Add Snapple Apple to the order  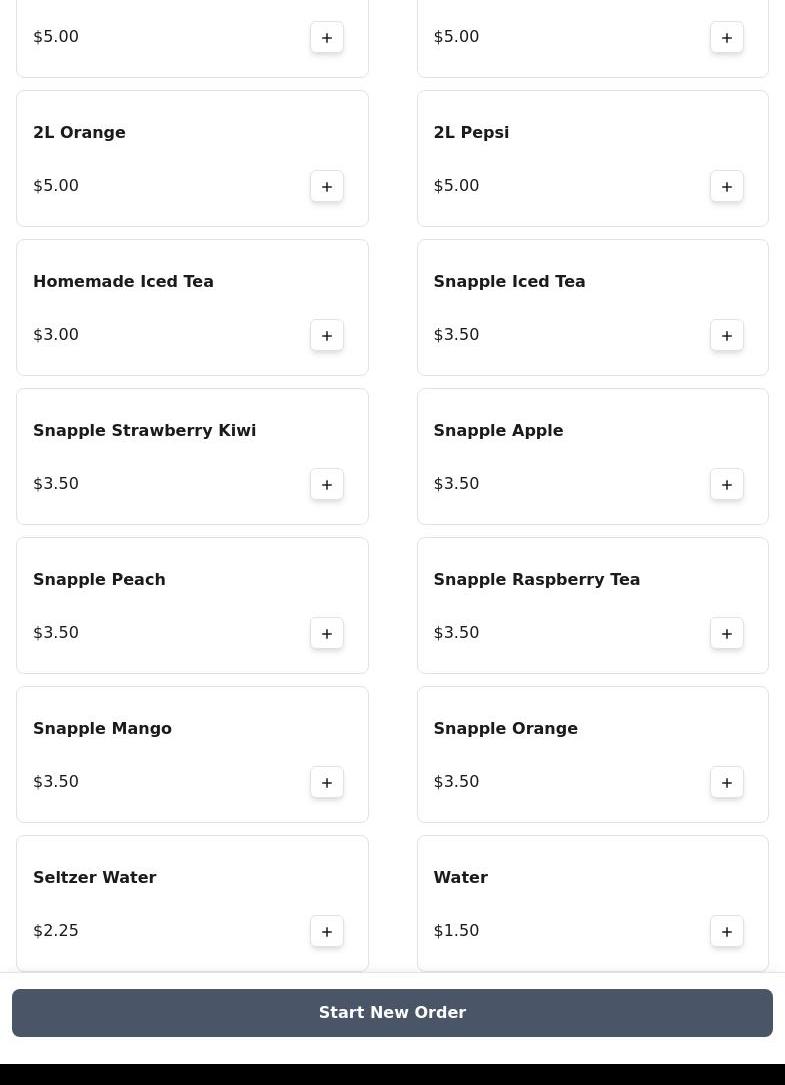727,484
